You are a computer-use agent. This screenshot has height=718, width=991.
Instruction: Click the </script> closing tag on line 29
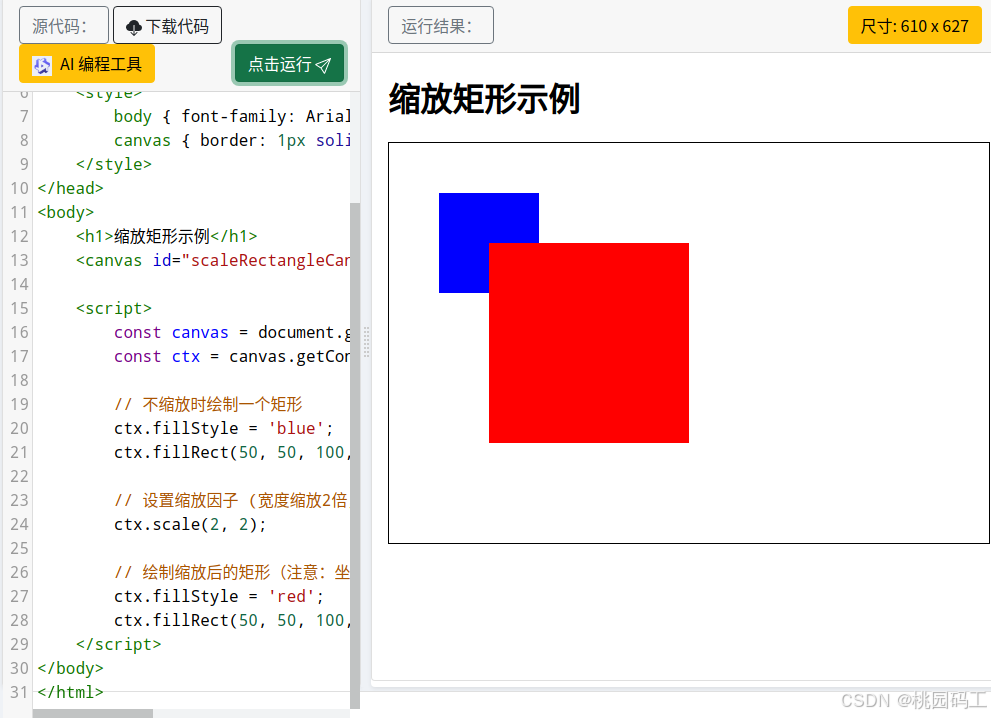tap(119, 644)
